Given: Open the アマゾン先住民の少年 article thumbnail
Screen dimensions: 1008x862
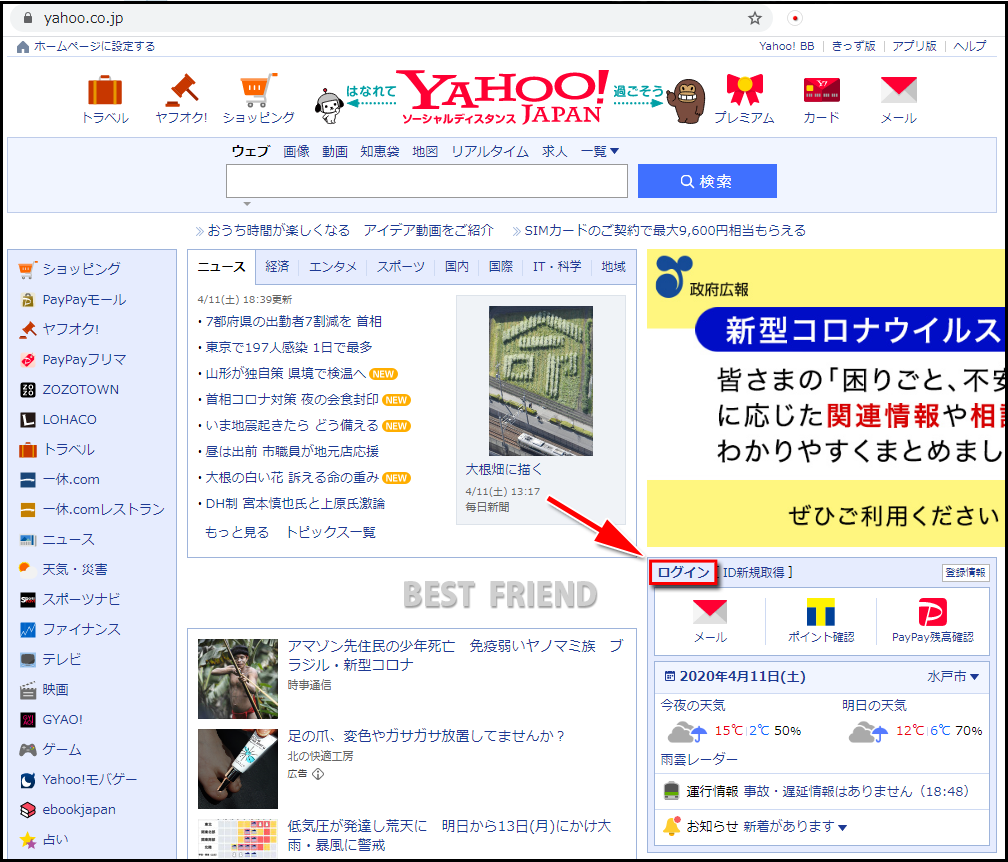Looking at the screenshot, I should 238,679.
